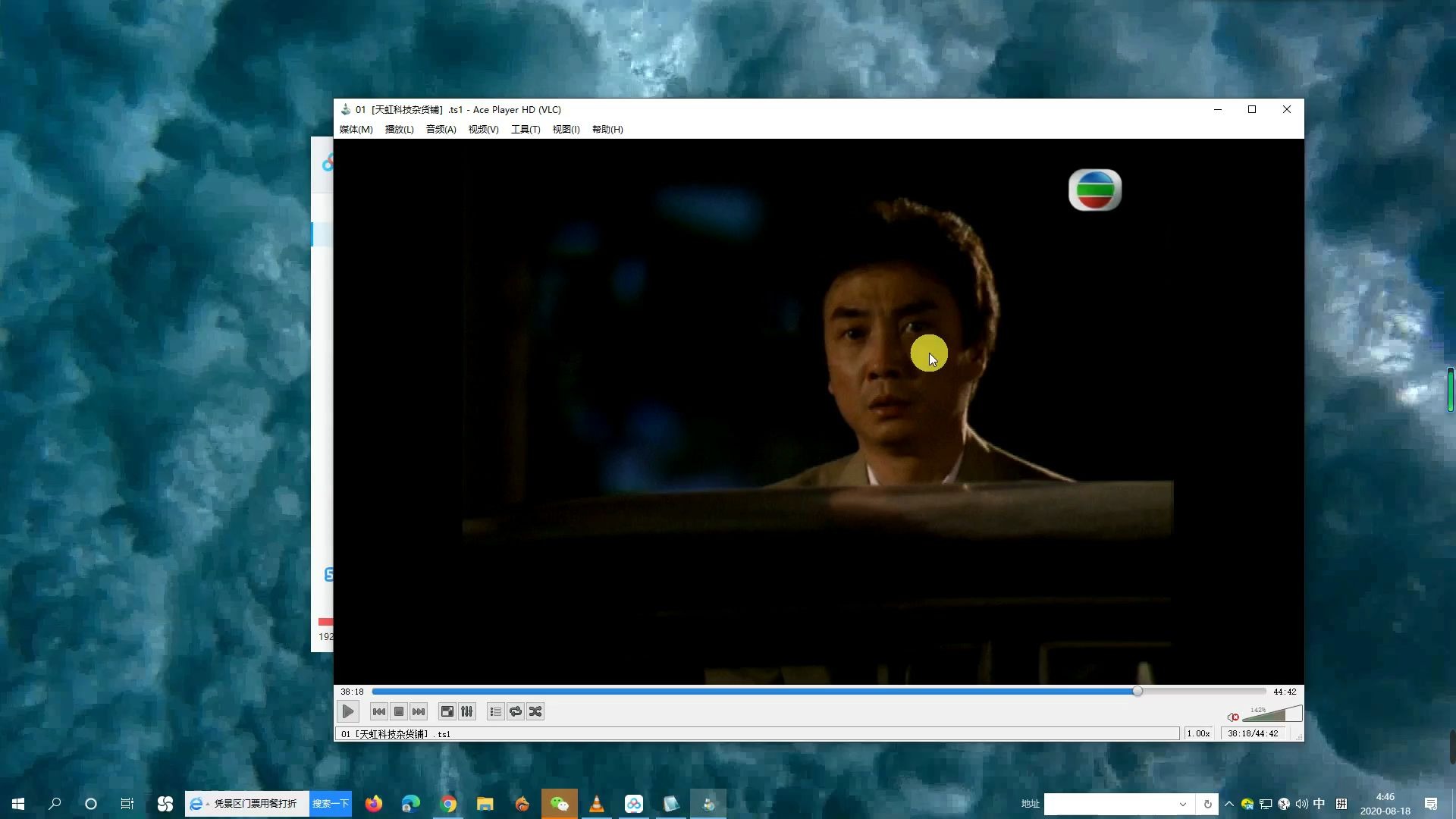
Task: Open the Windows Start menu
Action: click(x=18, y=804)
